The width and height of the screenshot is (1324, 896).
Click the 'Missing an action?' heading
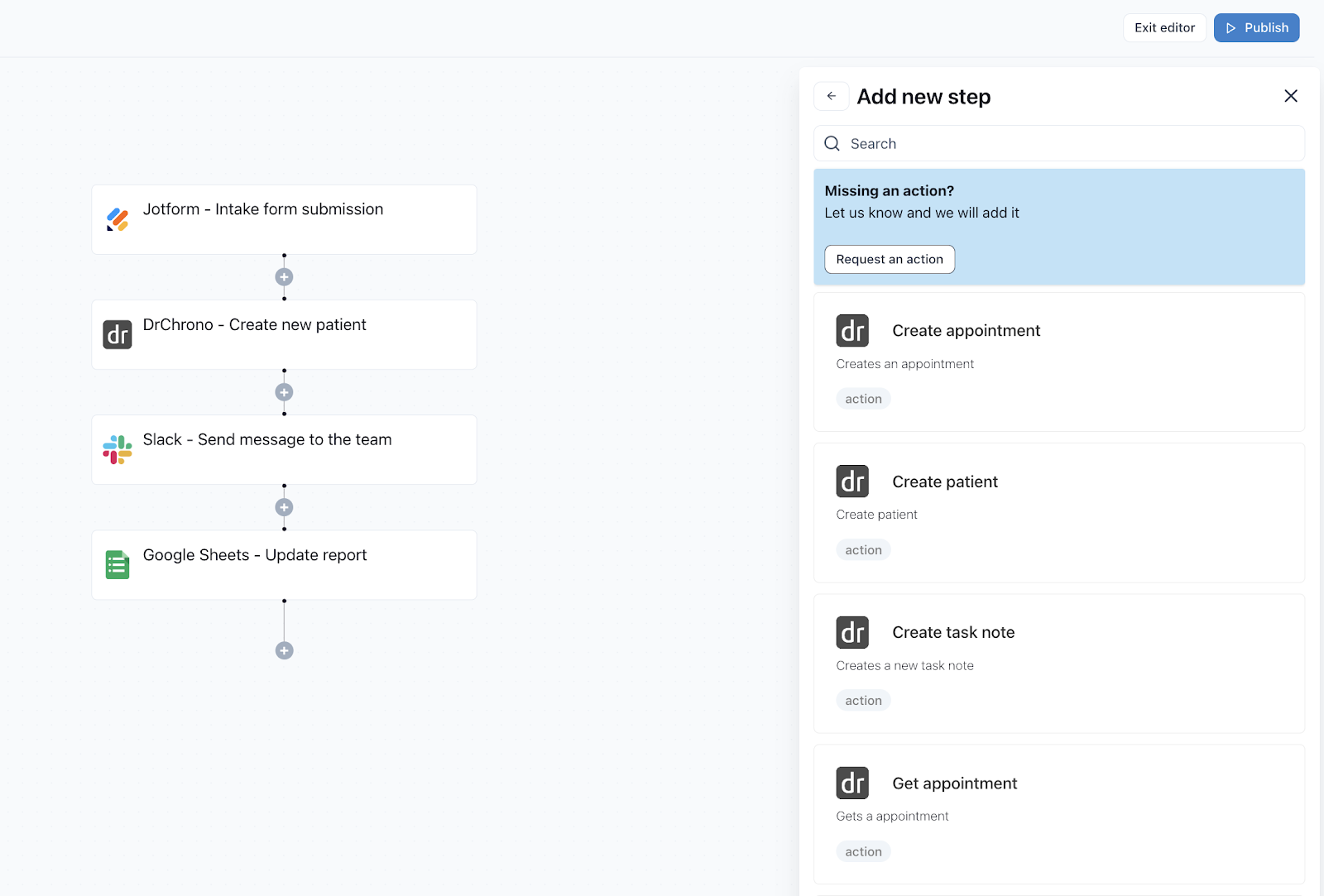click(890, 190)
